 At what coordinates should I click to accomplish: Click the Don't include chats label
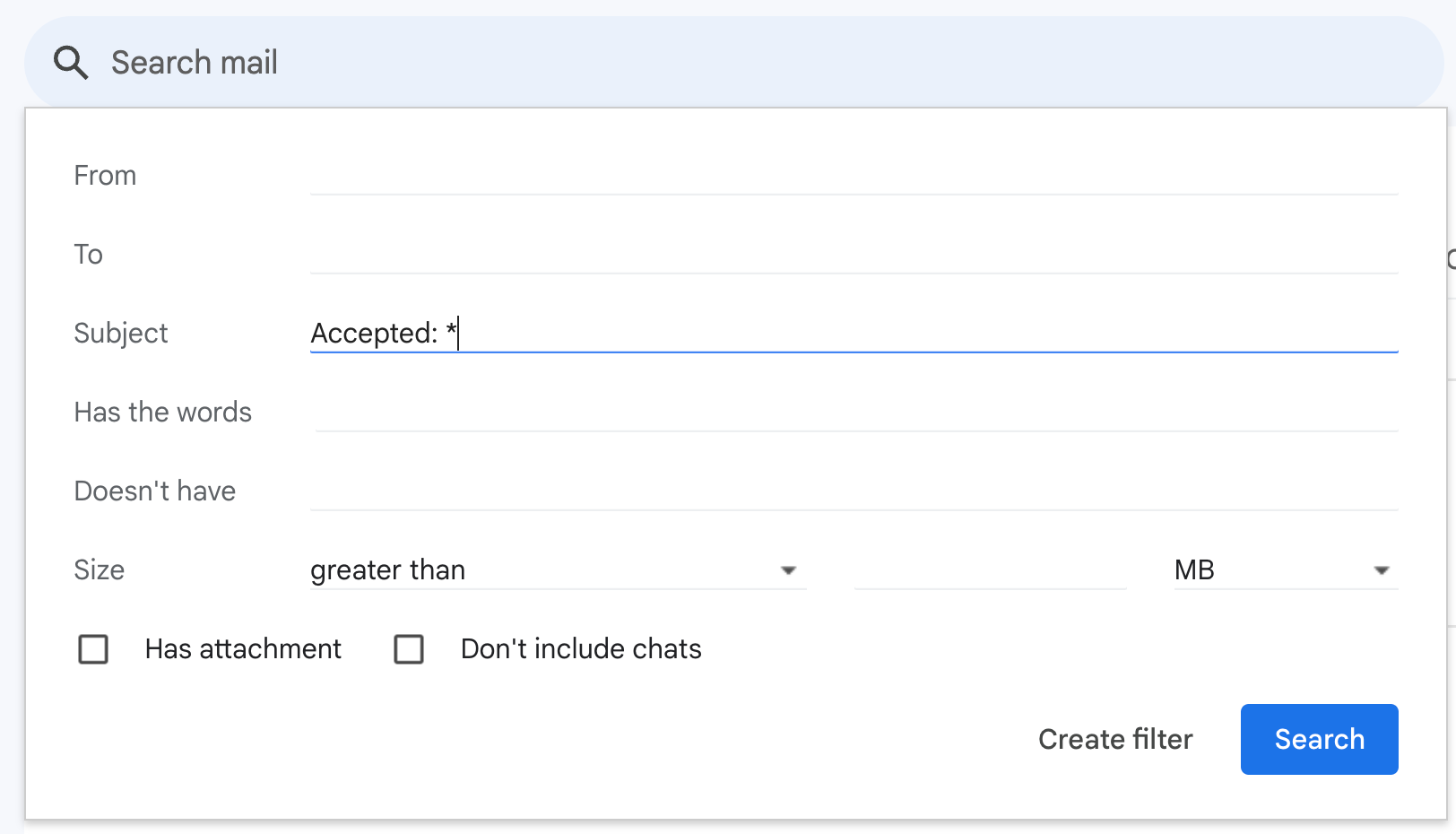click(581, 649)
